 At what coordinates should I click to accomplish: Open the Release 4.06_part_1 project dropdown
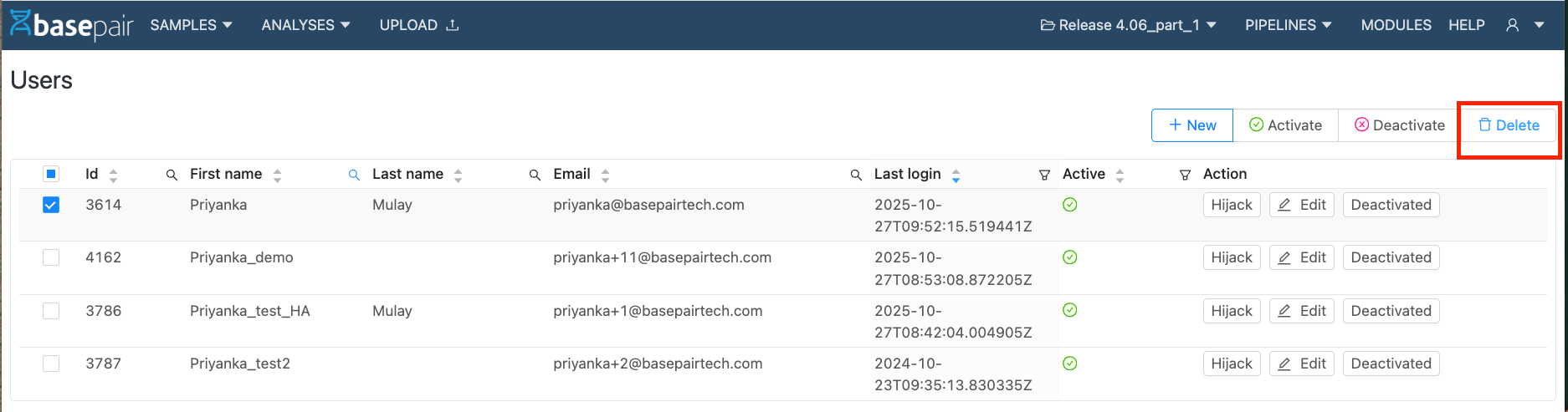click(x=1128, y=25)
